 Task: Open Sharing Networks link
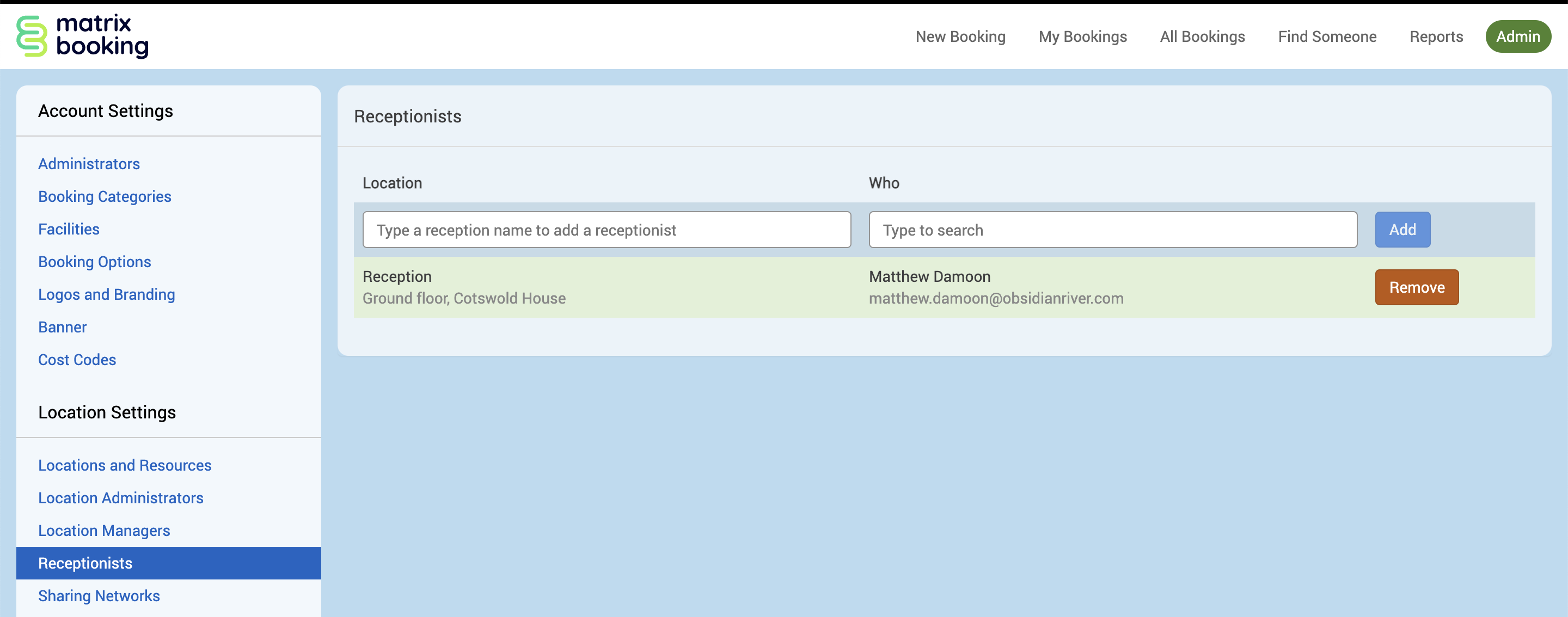99,596
